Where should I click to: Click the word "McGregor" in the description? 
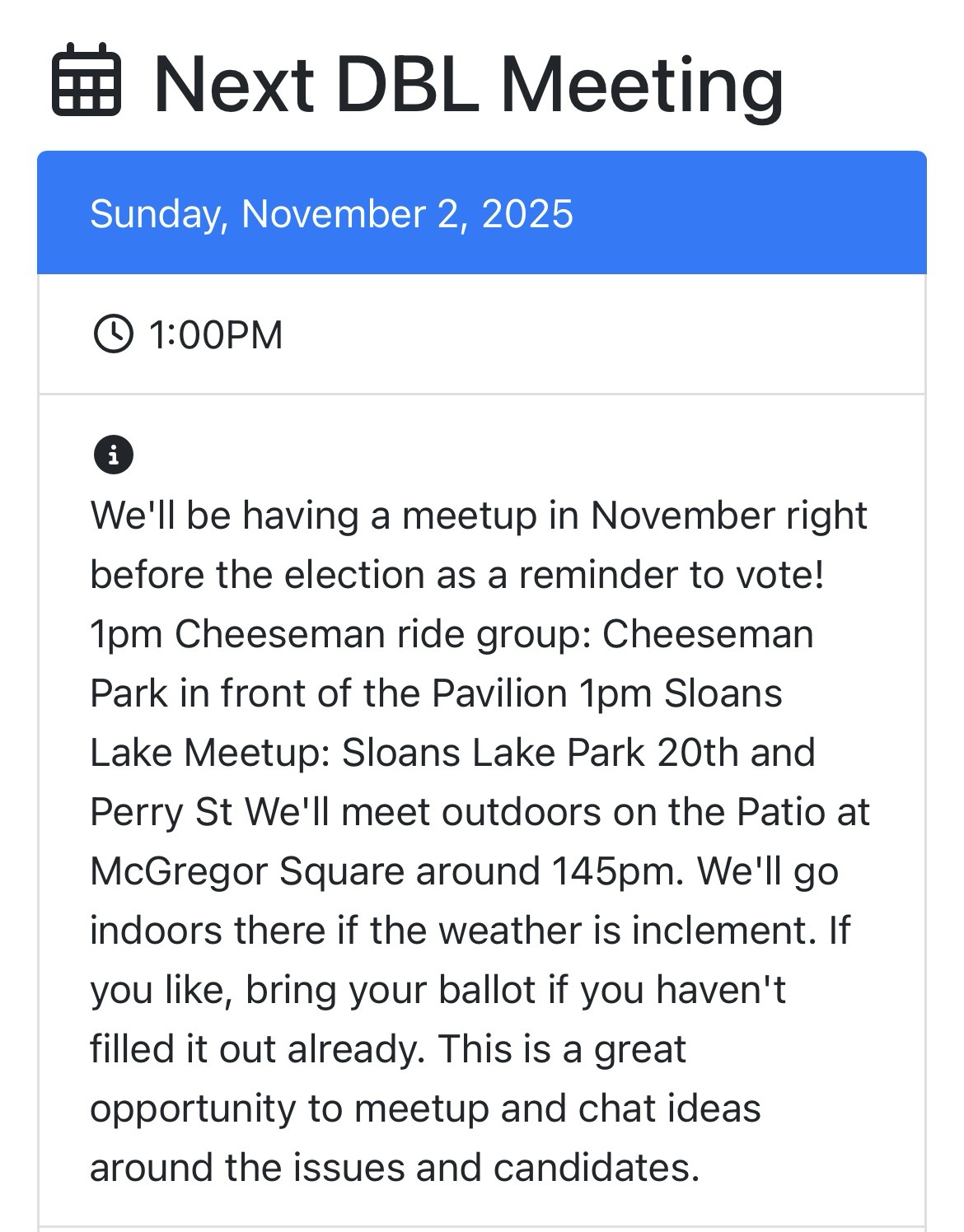[x=178, y=871]
